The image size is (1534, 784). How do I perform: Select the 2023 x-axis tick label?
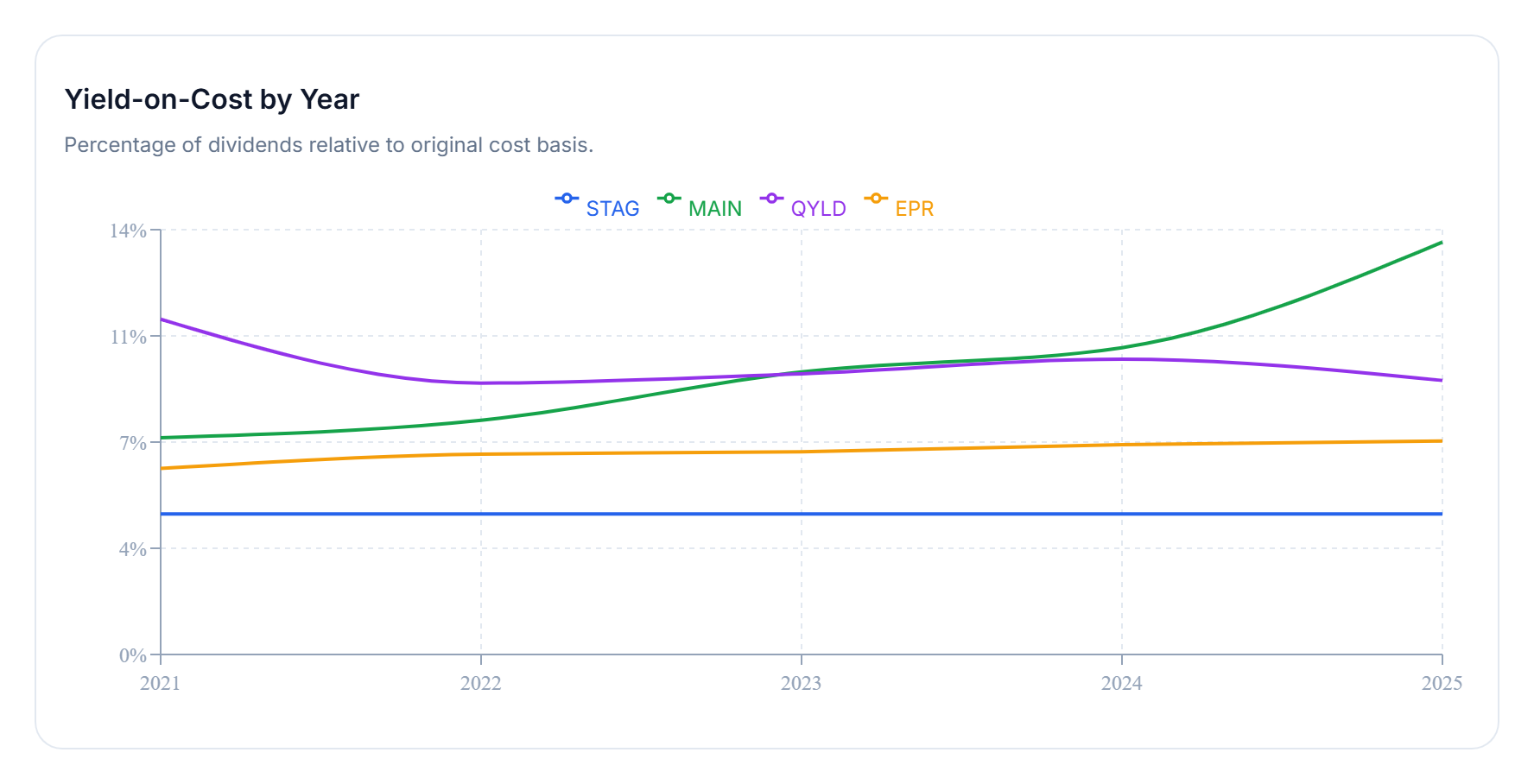802,683
